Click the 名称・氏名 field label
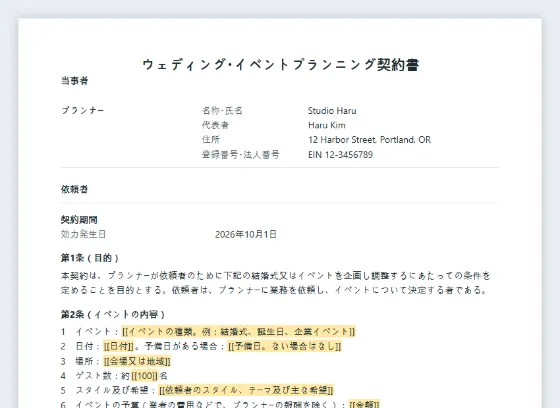 click(222, 111)
